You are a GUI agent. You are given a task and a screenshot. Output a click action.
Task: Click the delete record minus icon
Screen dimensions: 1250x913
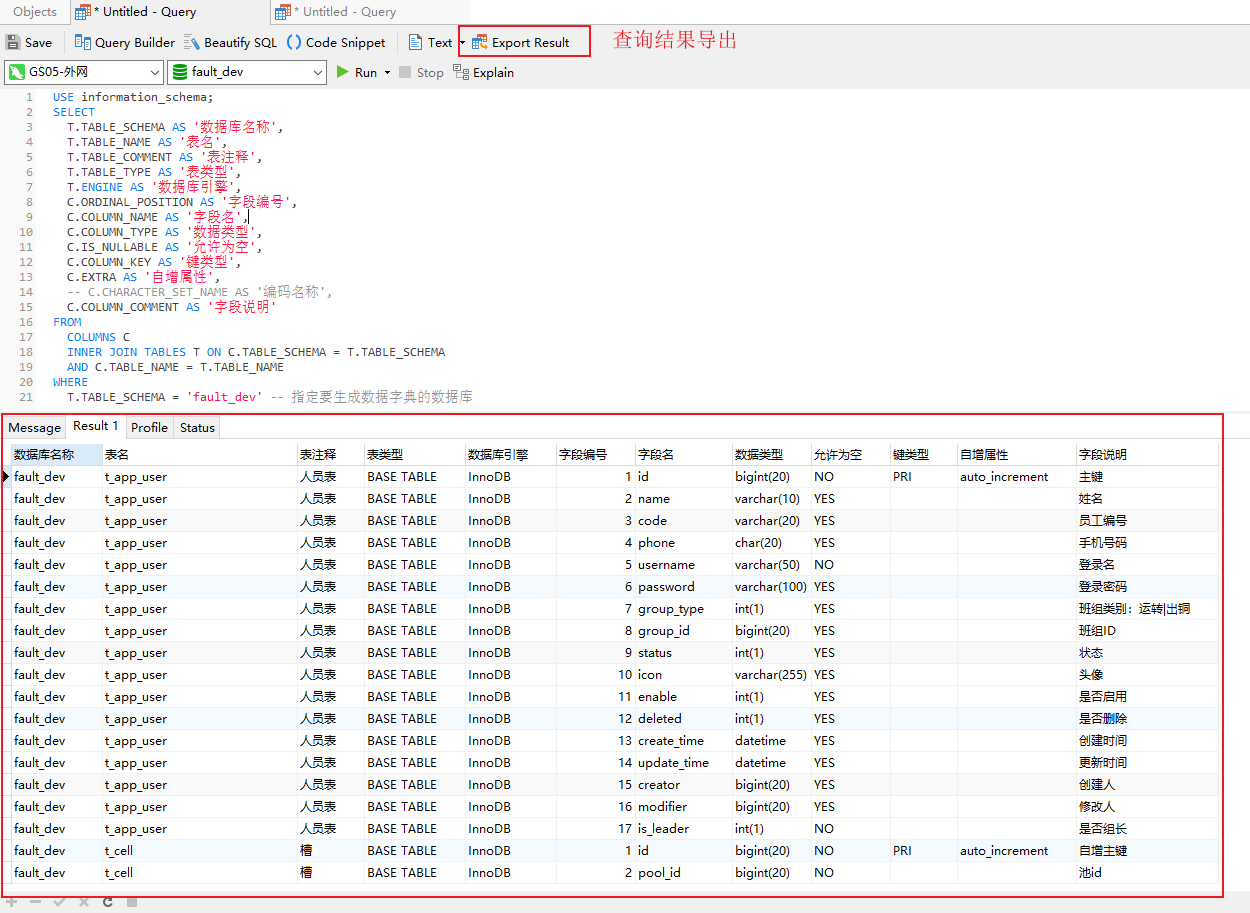[36, 902]
